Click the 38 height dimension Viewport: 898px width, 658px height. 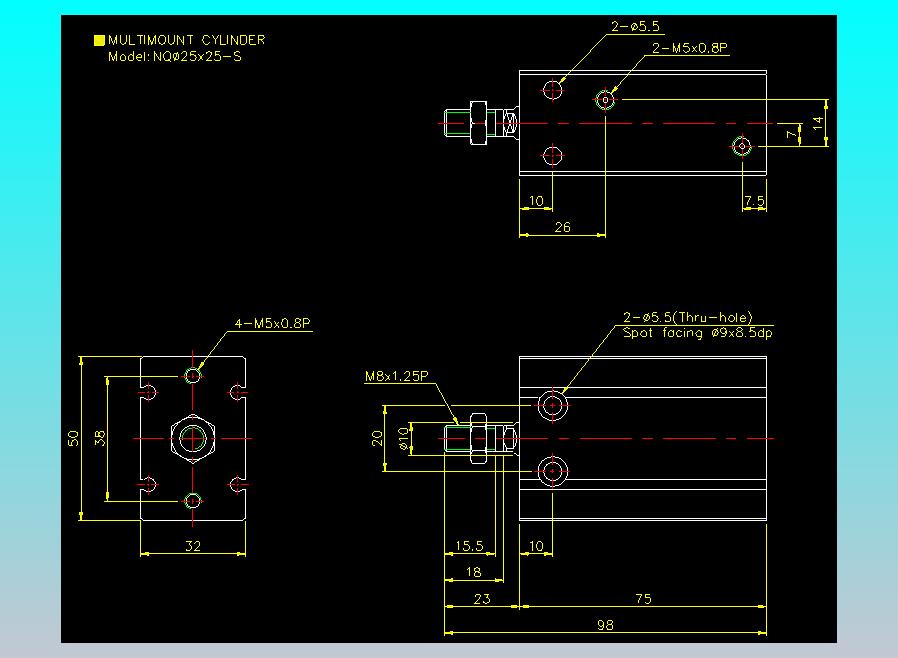pos(100,439)
